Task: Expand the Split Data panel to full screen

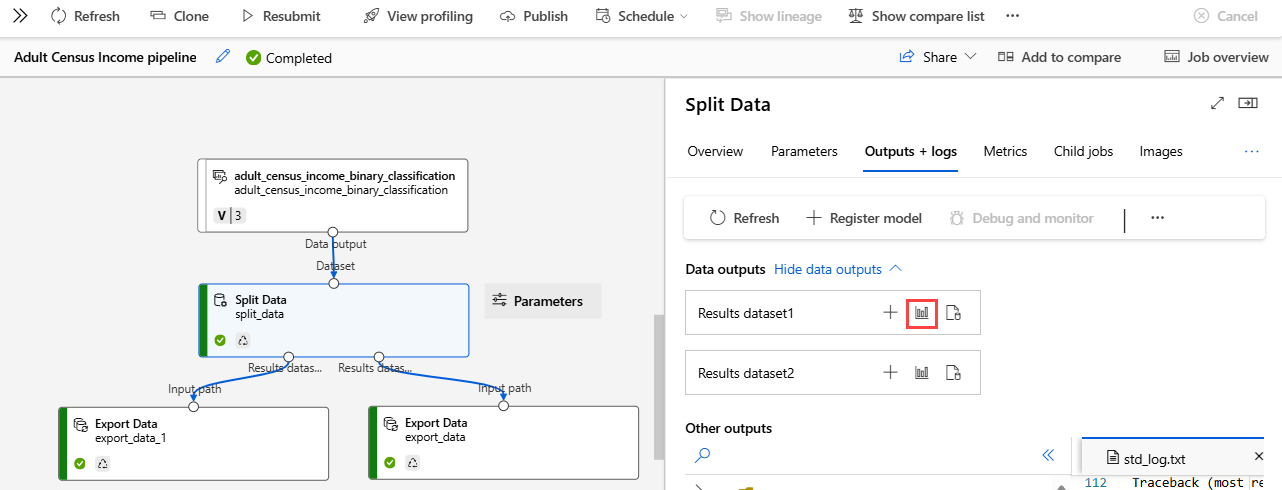Action: pos(1217,104)
